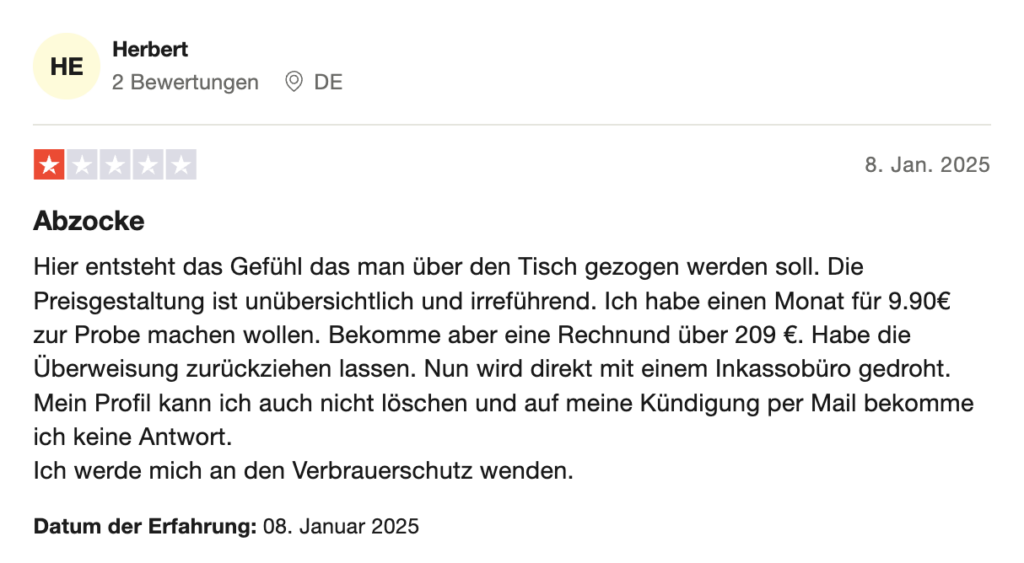The width and height of the screenshot is (1024, 563).
Task: Click the word Verbrauerschutz in the review
Action: tap(382, 471)
